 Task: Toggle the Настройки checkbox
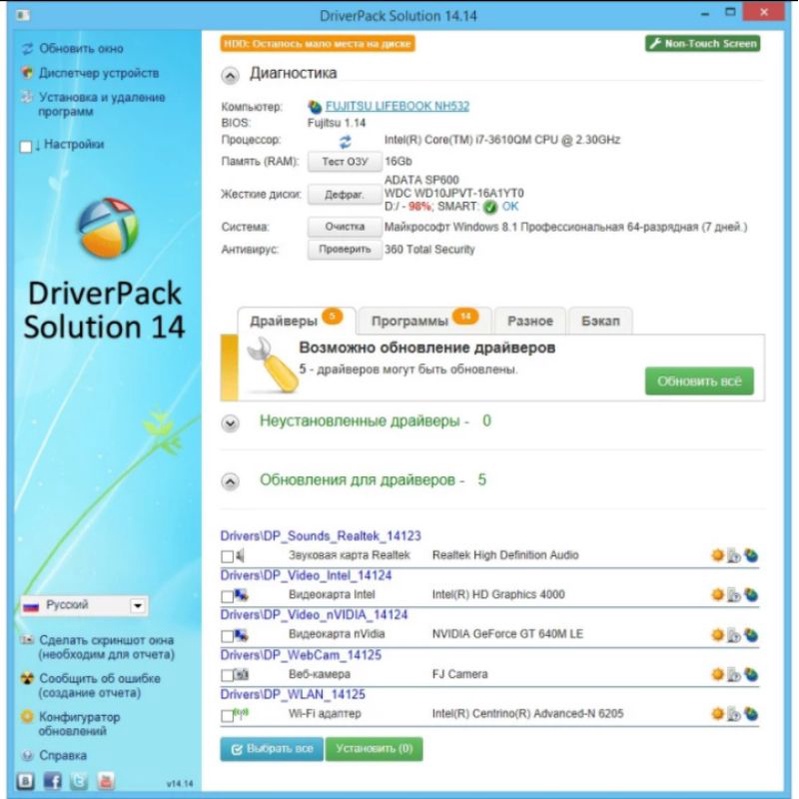click(x=25, y=147)
